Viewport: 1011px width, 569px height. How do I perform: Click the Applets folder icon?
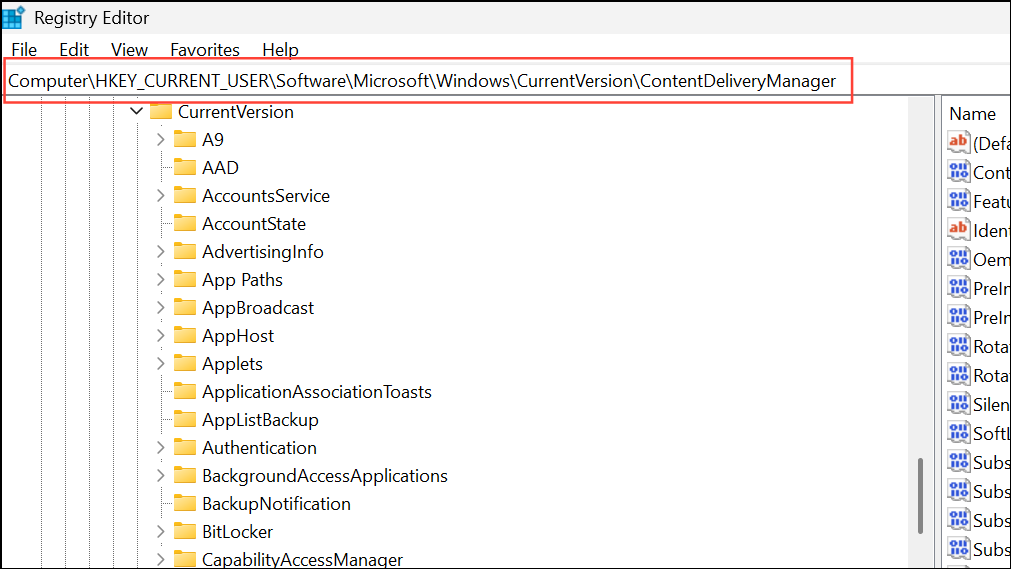click(185, 364)
